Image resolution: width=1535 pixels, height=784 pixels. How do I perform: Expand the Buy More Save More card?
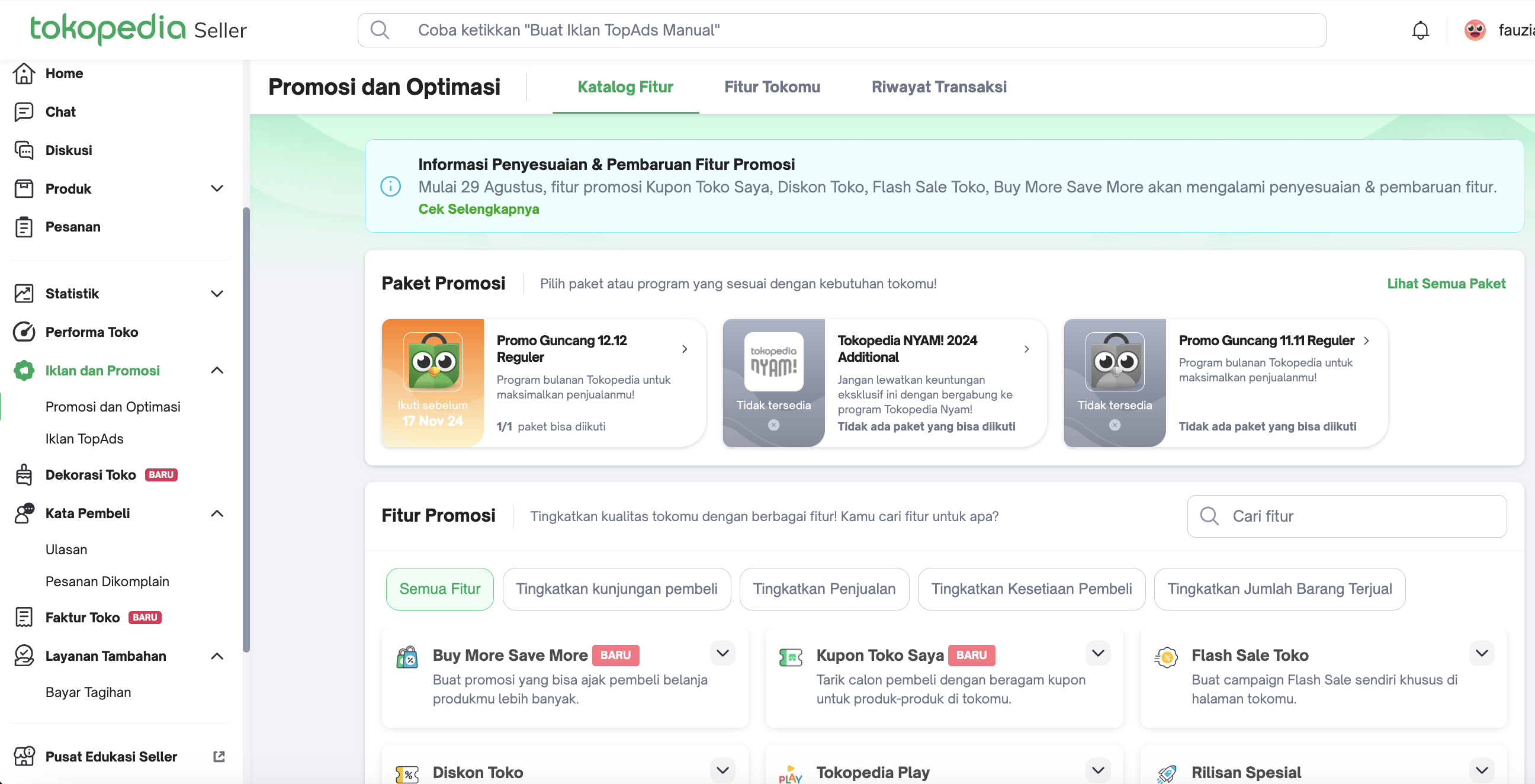point(722,653)
